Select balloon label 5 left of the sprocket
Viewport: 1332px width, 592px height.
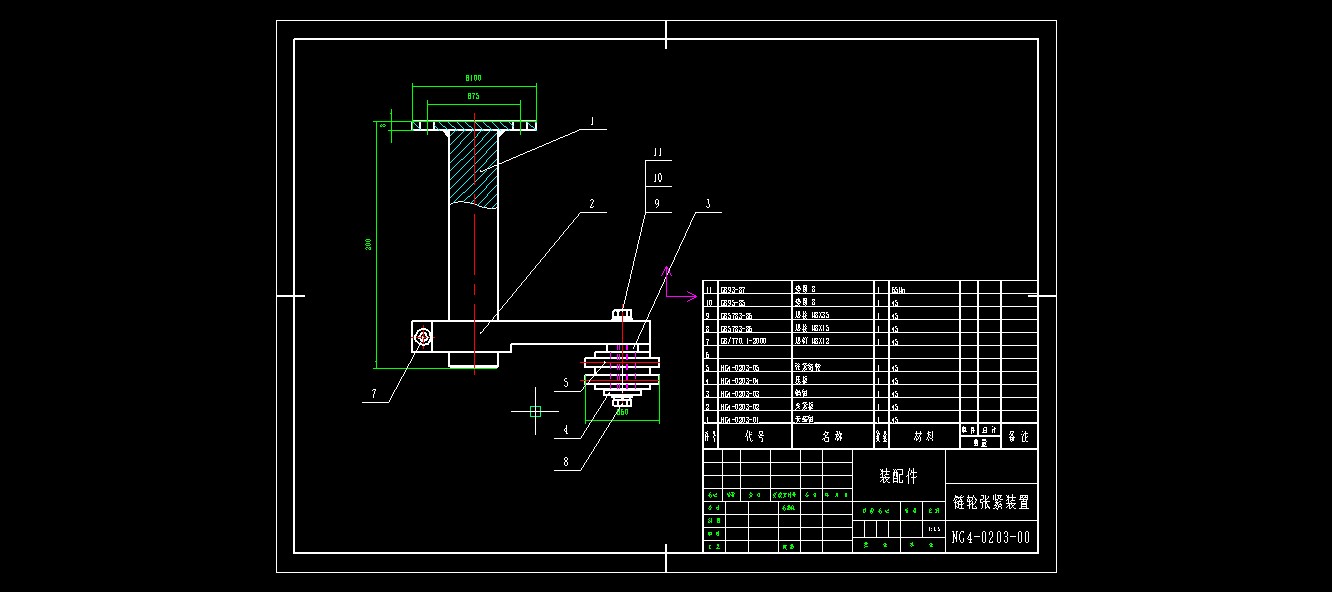565,382
